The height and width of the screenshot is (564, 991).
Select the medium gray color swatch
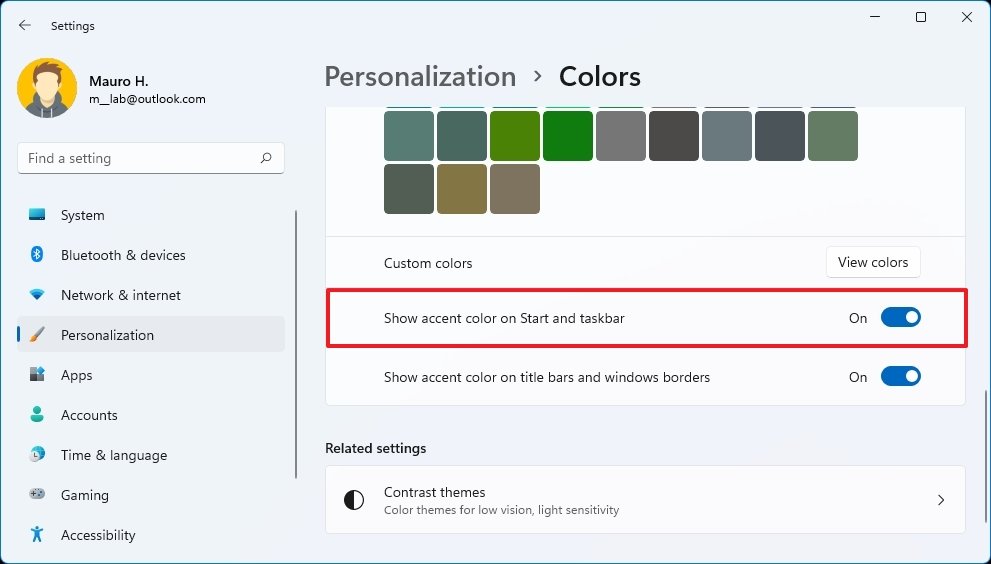[621, 135]
